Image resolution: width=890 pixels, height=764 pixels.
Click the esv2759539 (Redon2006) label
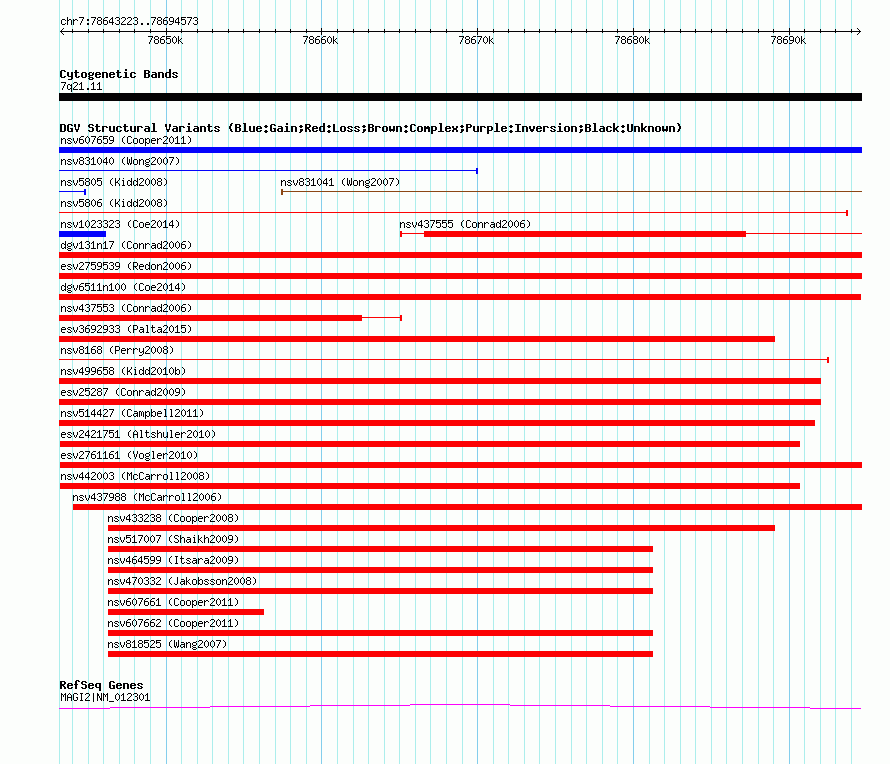coord(126,266)
